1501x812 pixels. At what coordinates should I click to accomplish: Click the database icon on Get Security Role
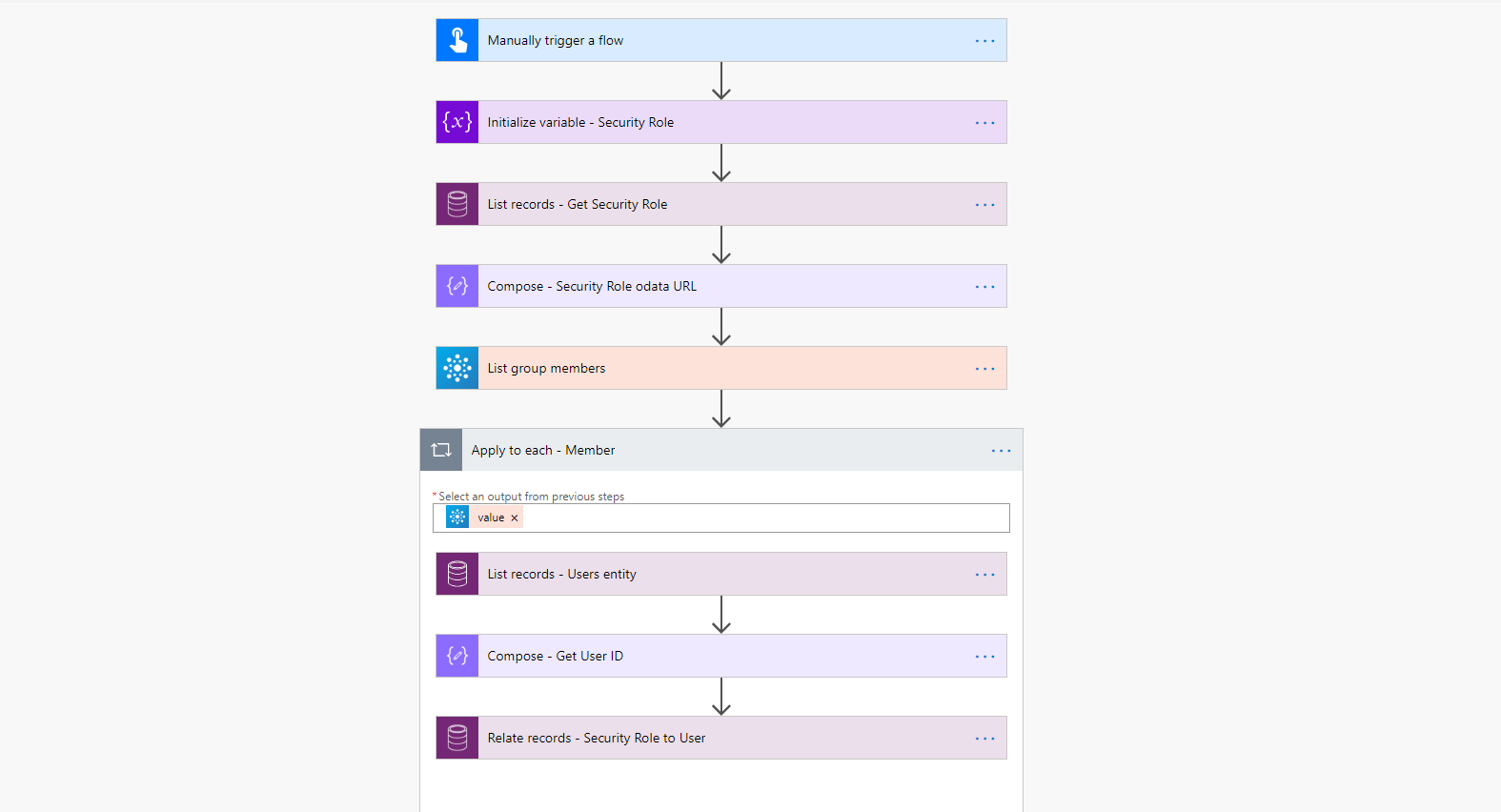[x=456, y=203]
